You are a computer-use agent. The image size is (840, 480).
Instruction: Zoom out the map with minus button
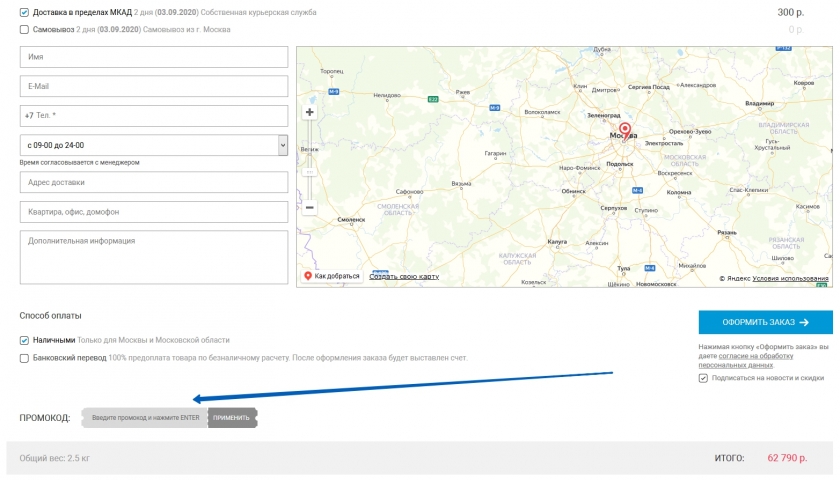(309, 207)
